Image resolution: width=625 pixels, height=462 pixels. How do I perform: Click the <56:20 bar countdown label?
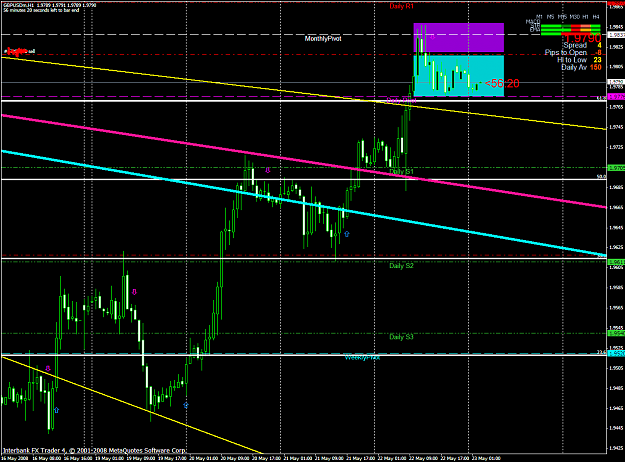(502, 83)
